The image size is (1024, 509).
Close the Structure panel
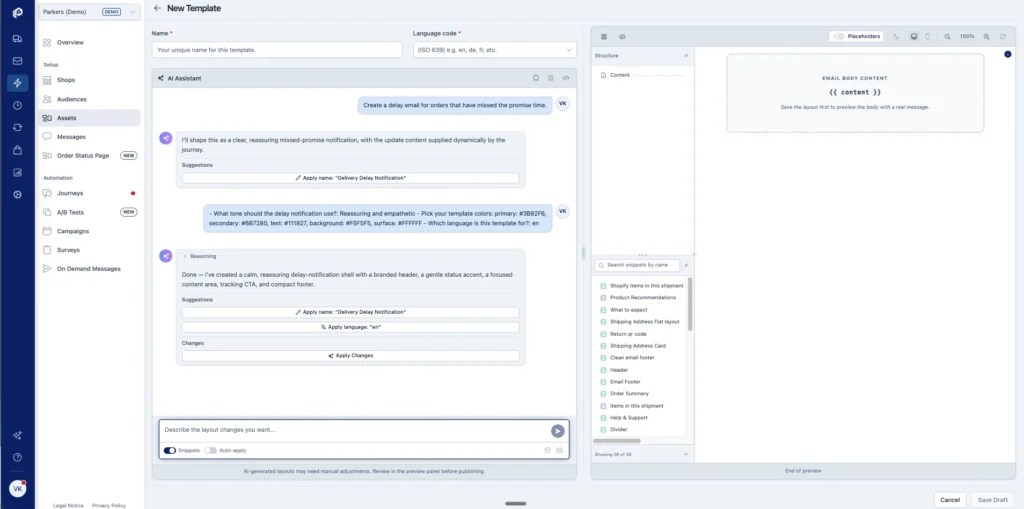686,56
